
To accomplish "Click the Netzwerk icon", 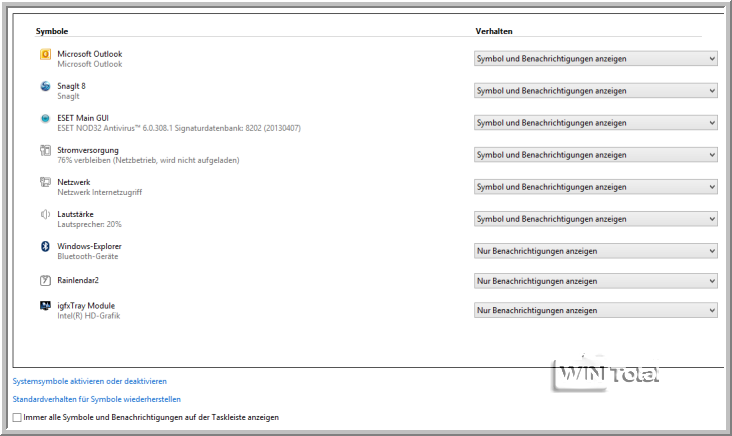I will [x=45, y=182].
